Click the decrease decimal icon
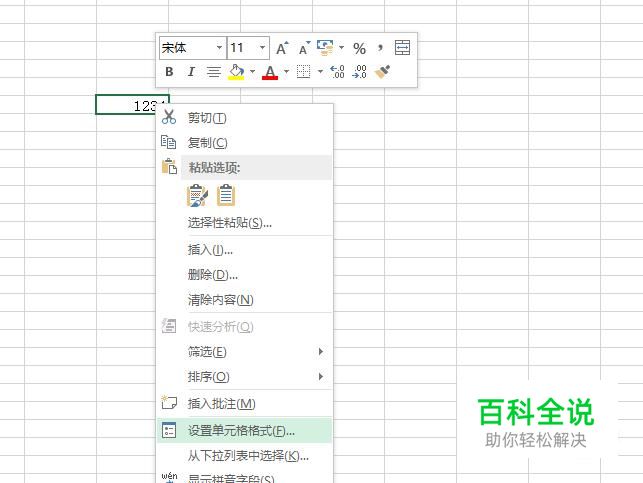This screenshot has height=483, width=643. (360, 72)
